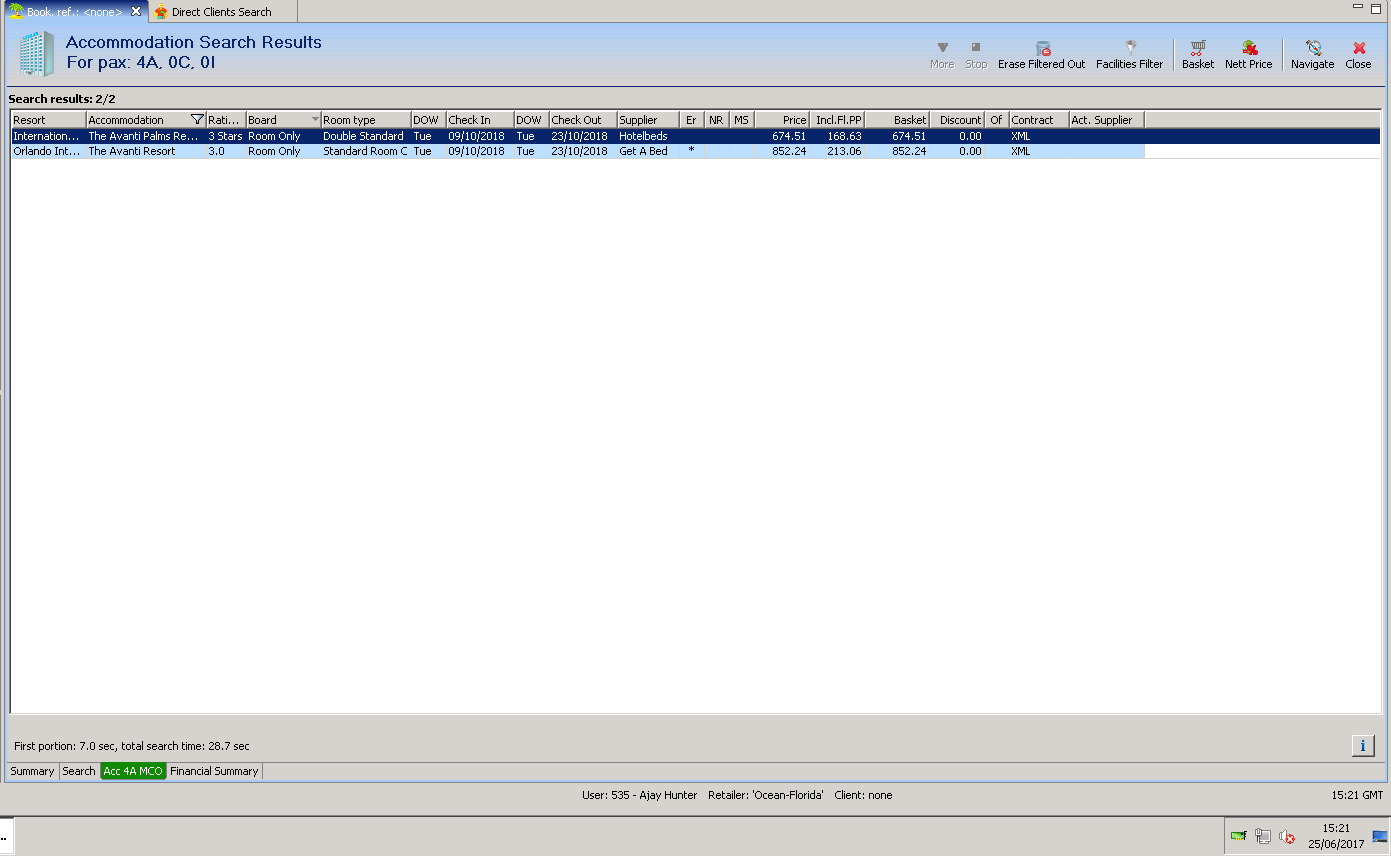
Task: Sort by the Contract column header
Action: click(1039, 120)
